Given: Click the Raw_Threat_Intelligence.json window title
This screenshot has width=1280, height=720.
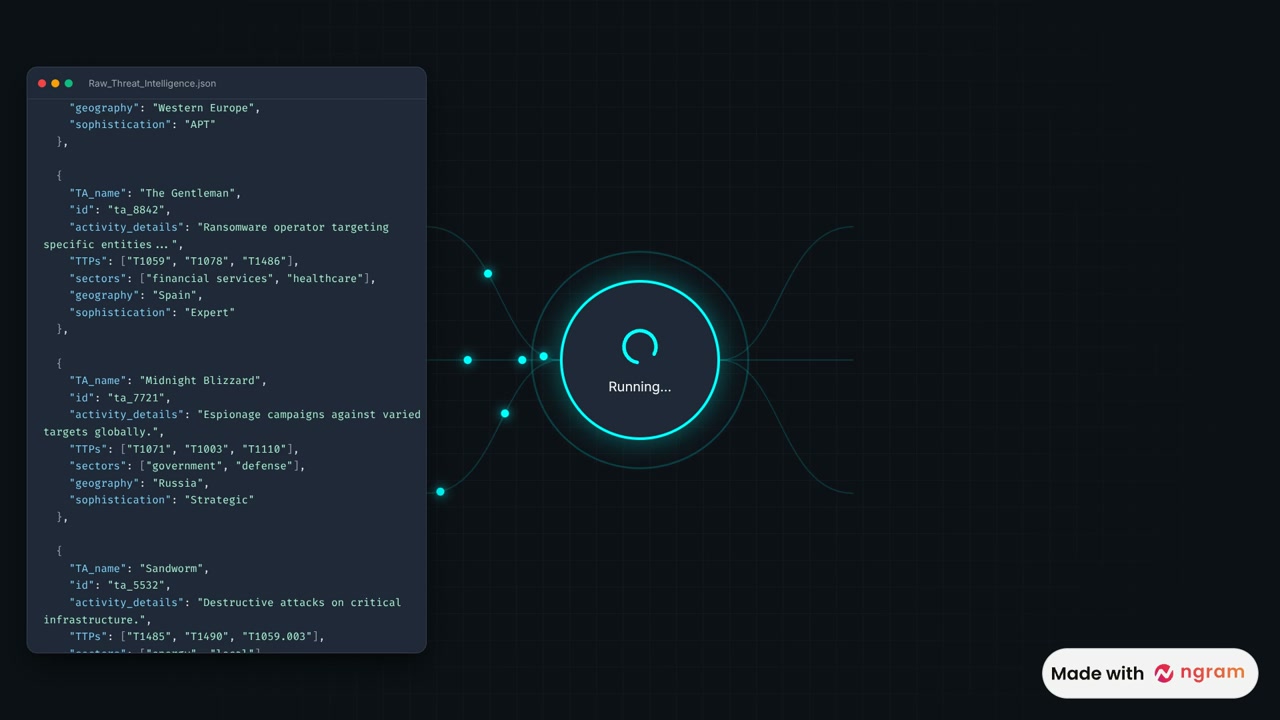Looking at the screenshot, I should [152, 83].
